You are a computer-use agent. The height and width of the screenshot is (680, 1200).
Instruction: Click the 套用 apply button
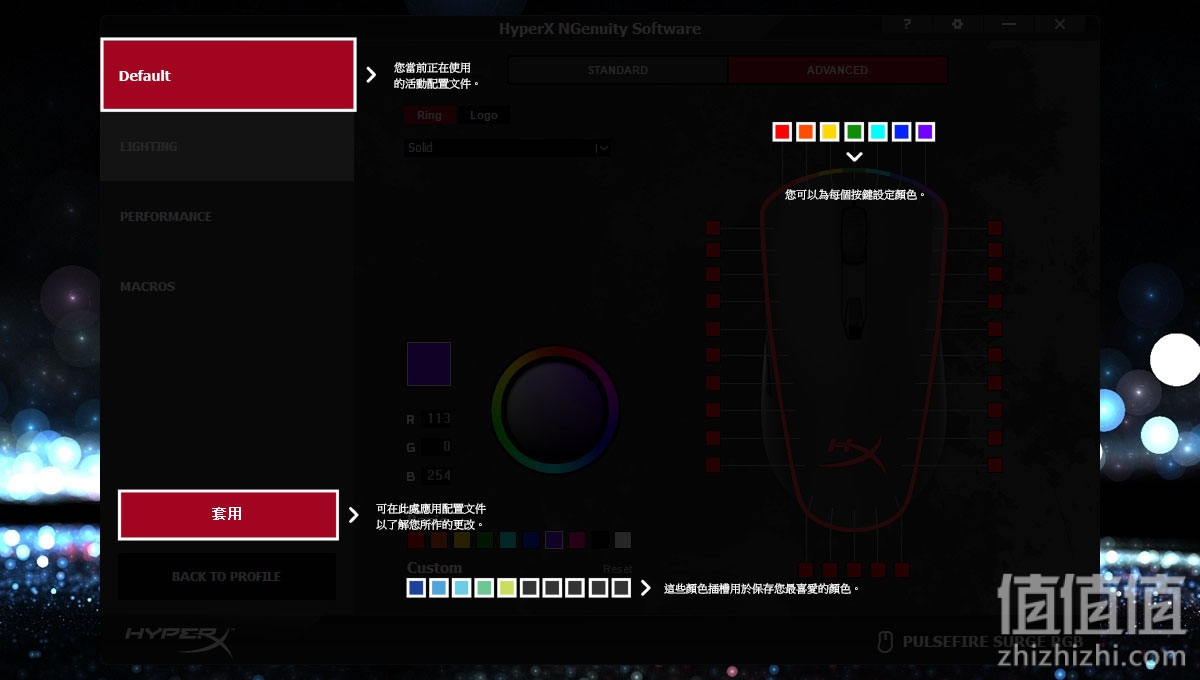pyautogui.click(x=228, y=514)
